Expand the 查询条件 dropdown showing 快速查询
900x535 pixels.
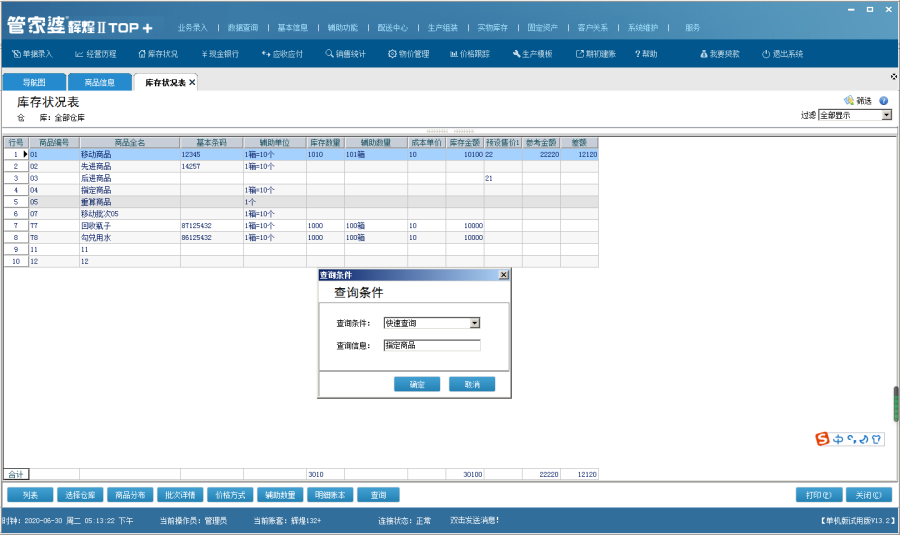[x=475, y=323]
